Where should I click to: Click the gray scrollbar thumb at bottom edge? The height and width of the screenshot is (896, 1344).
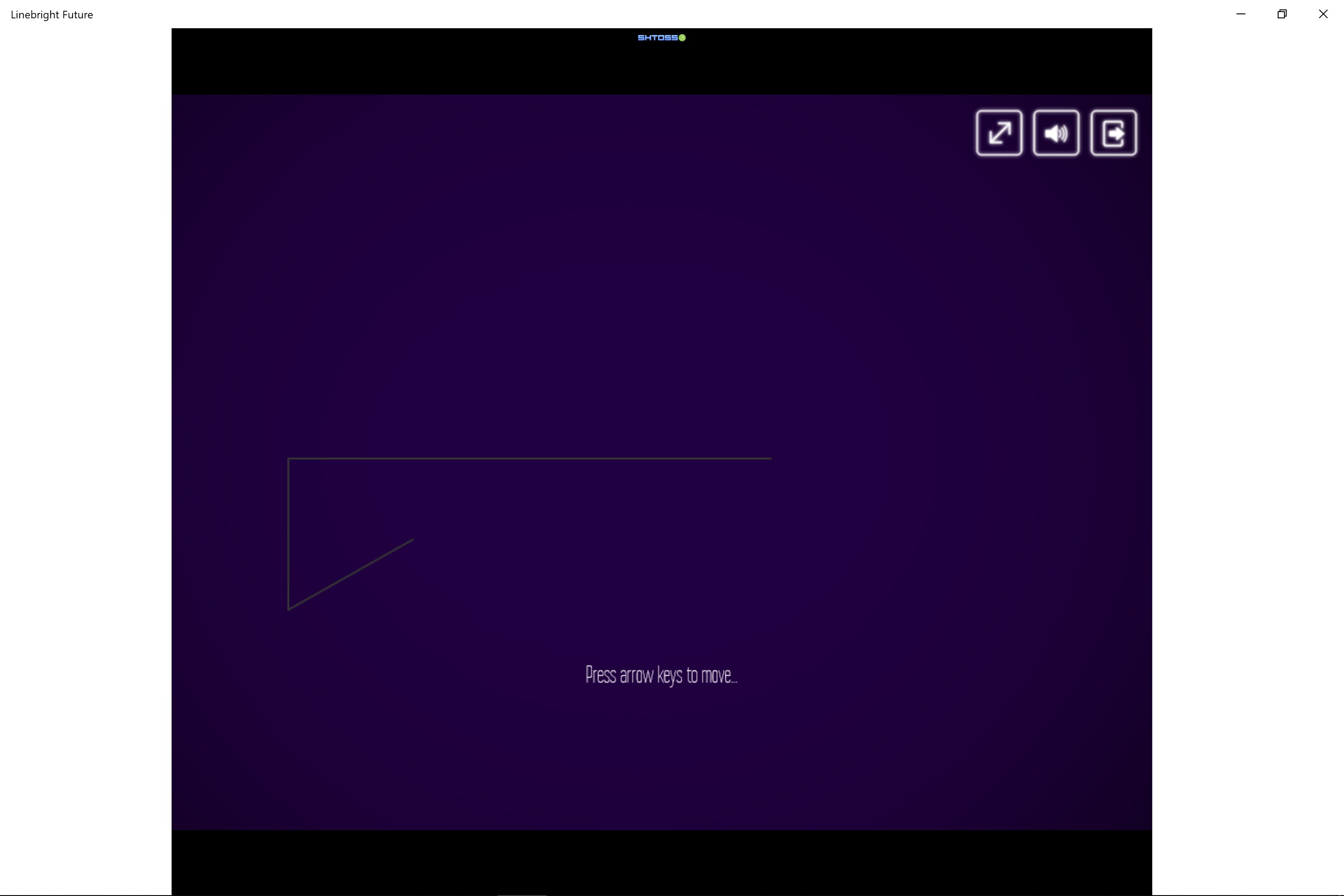pos(522,894)
